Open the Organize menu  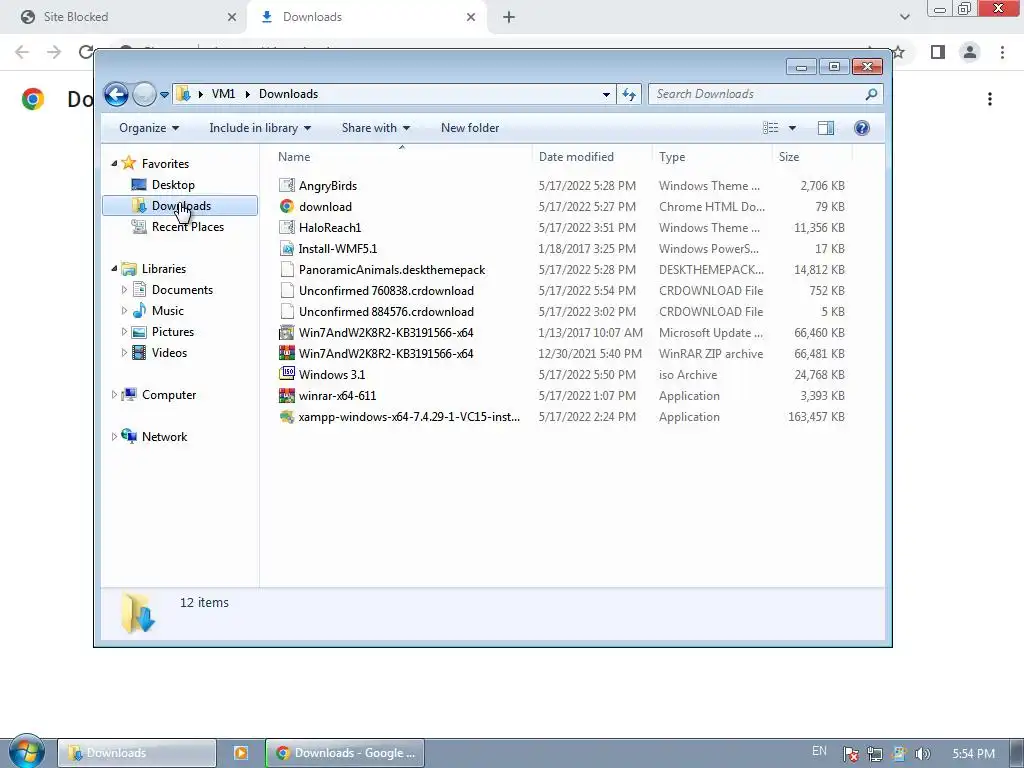149,128
